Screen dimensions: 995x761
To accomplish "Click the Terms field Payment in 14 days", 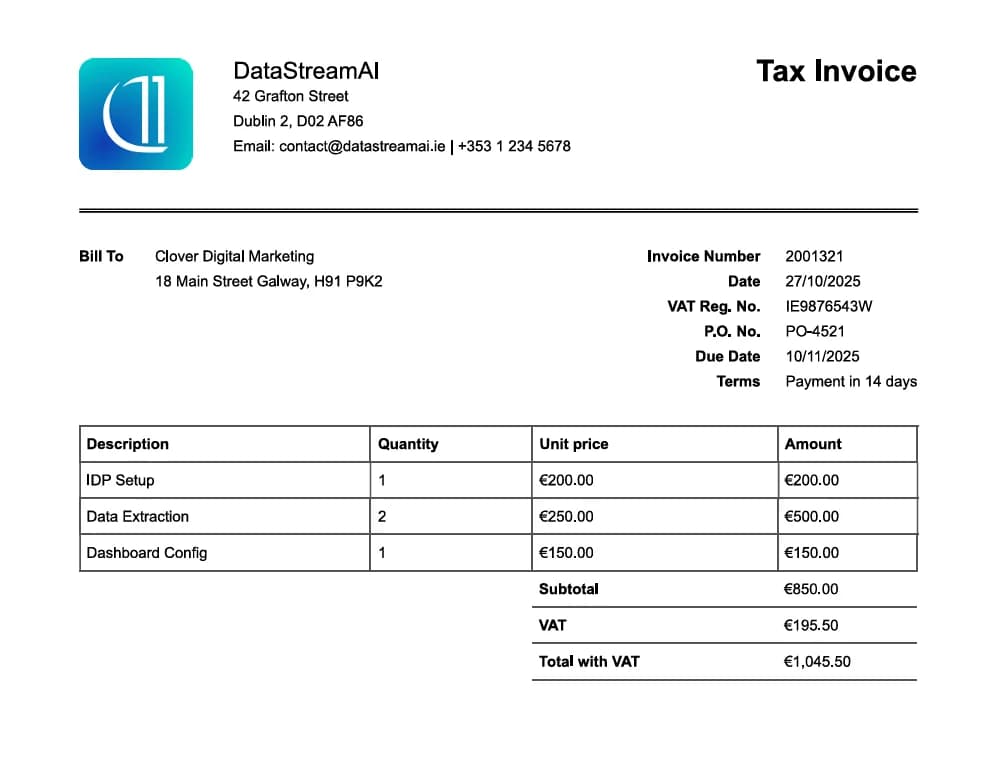I will tap(852, 381).
